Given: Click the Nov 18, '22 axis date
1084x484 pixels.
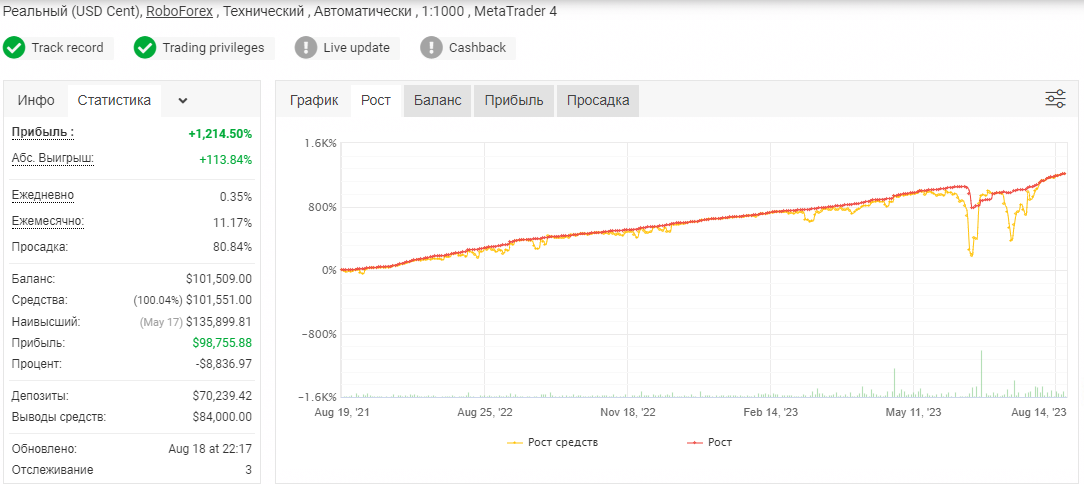Looking at the screenshot, I should coord(628,412).
